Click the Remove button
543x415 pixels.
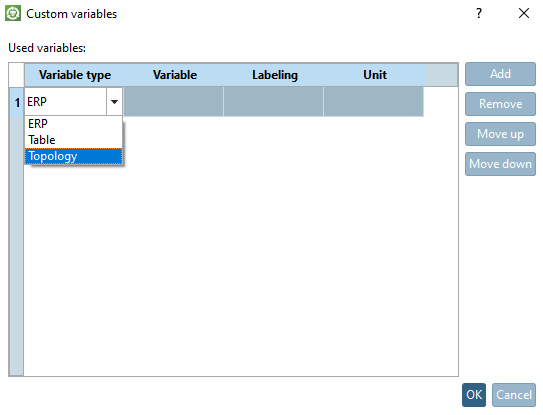(500, 104)
